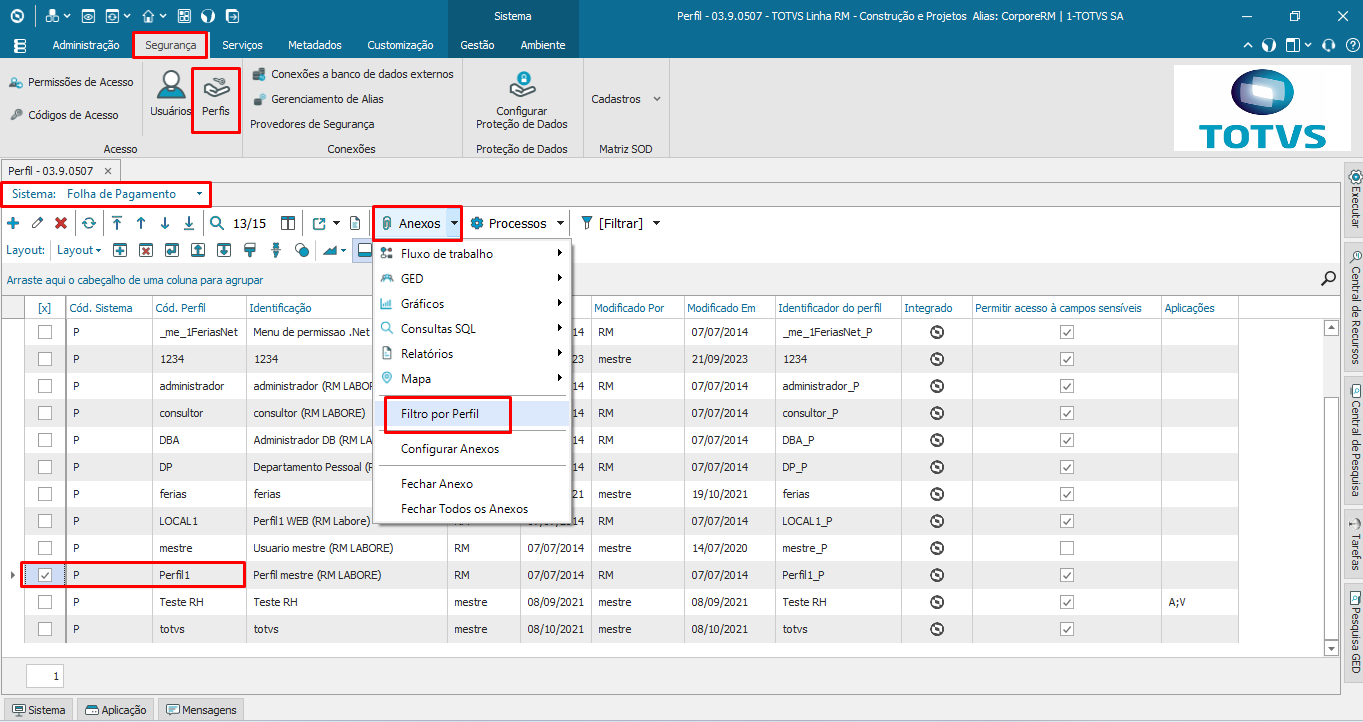Click the refresh icon in the toolbar

[89, 223]
